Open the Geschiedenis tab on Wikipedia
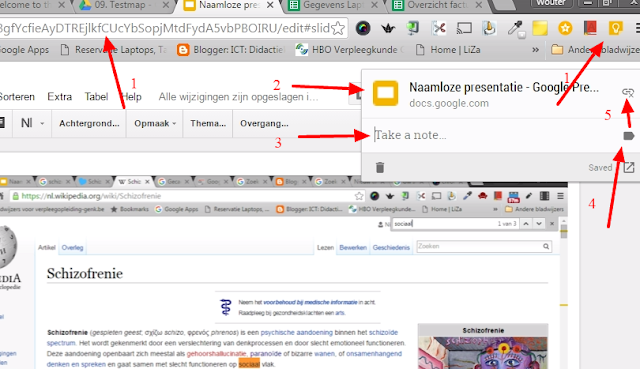This screenshot has width=640, height=369. click(x=391, y=248)
